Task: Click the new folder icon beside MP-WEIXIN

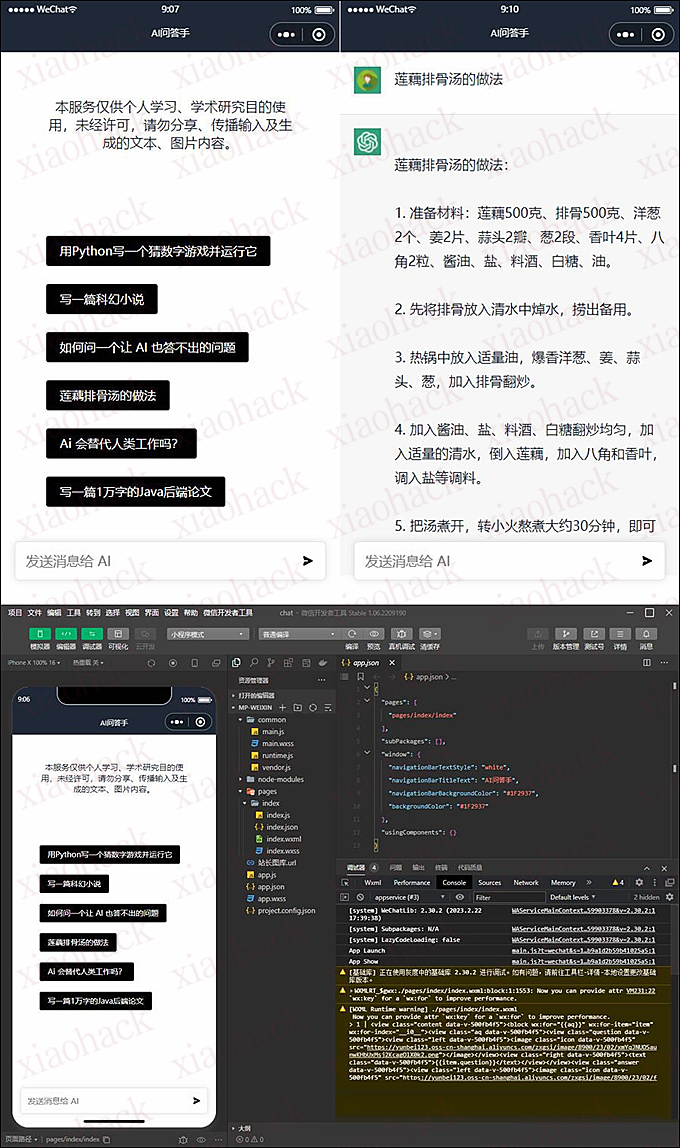Action: [298, 707]
